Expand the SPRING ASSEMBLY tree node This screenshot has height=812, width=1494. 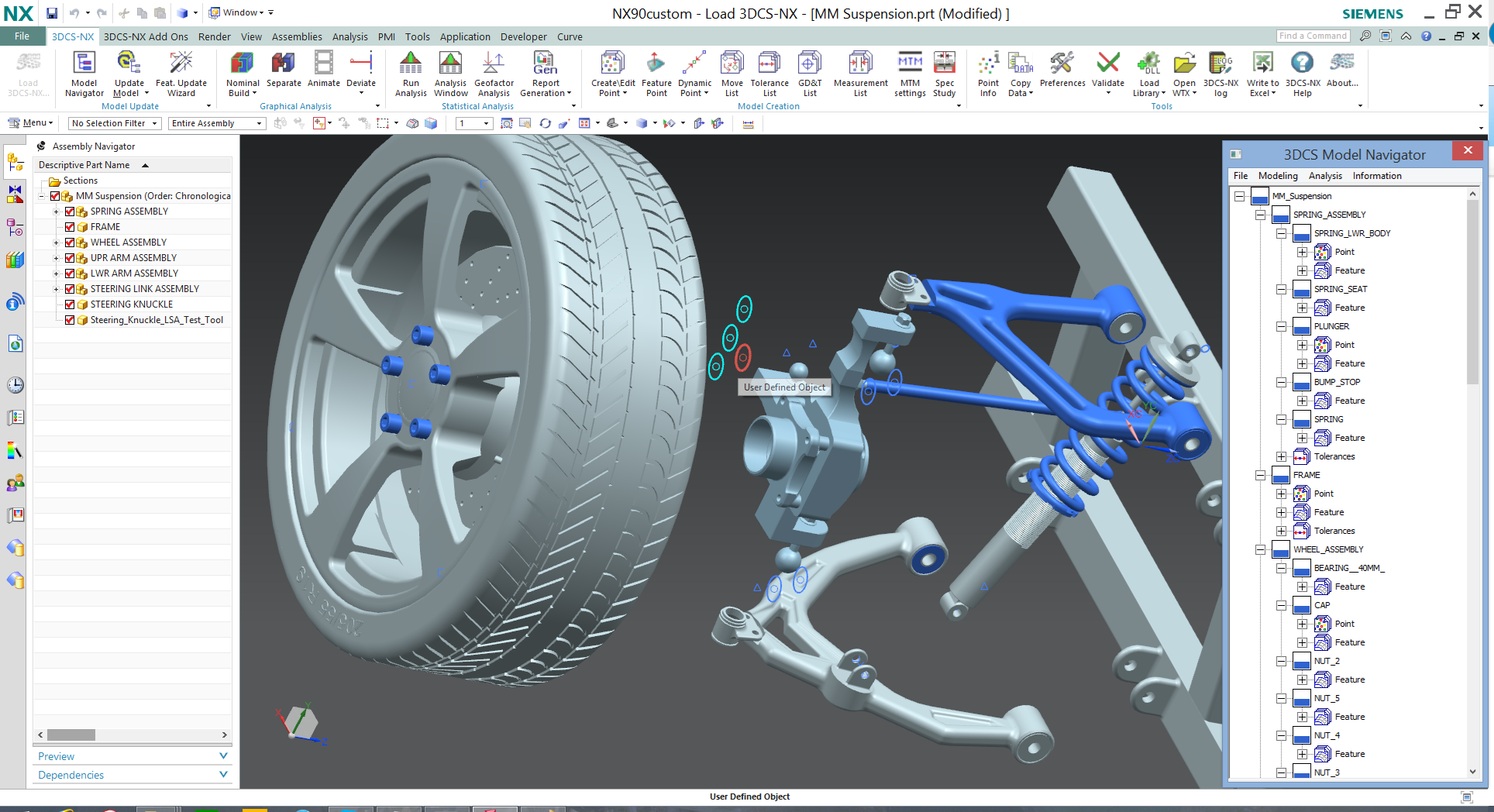tap(55, 211)
